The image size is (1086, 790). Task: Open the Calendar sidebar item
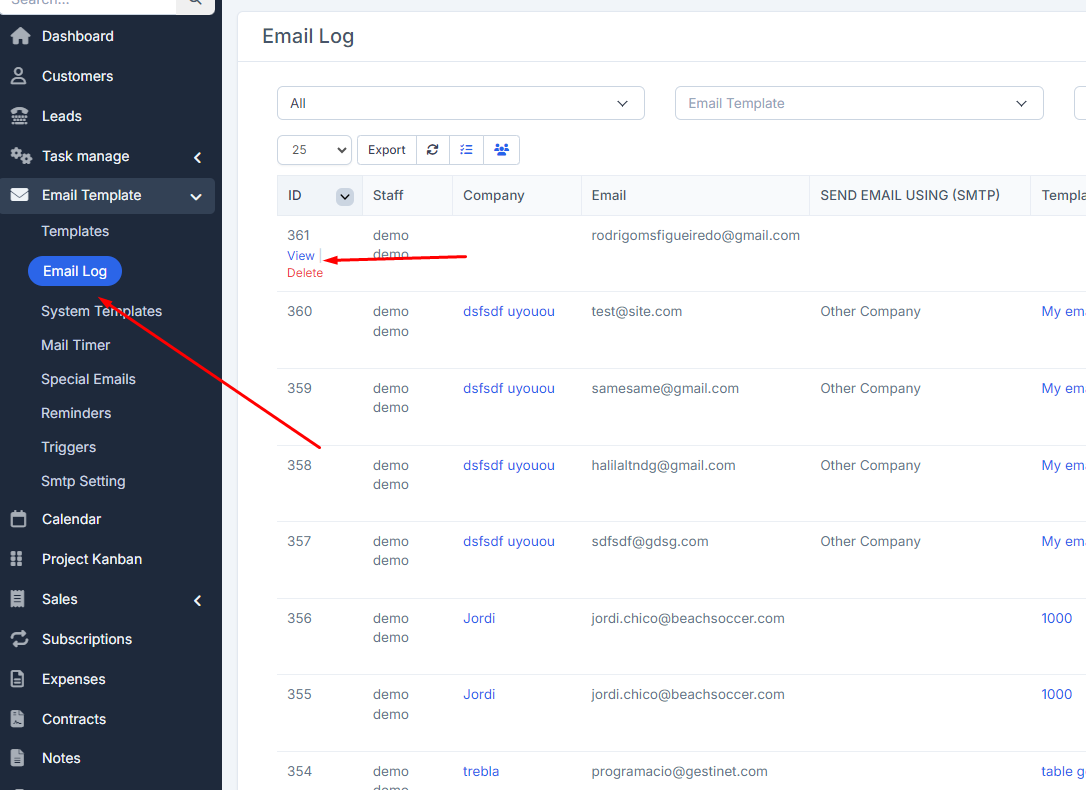coord(71,519)
